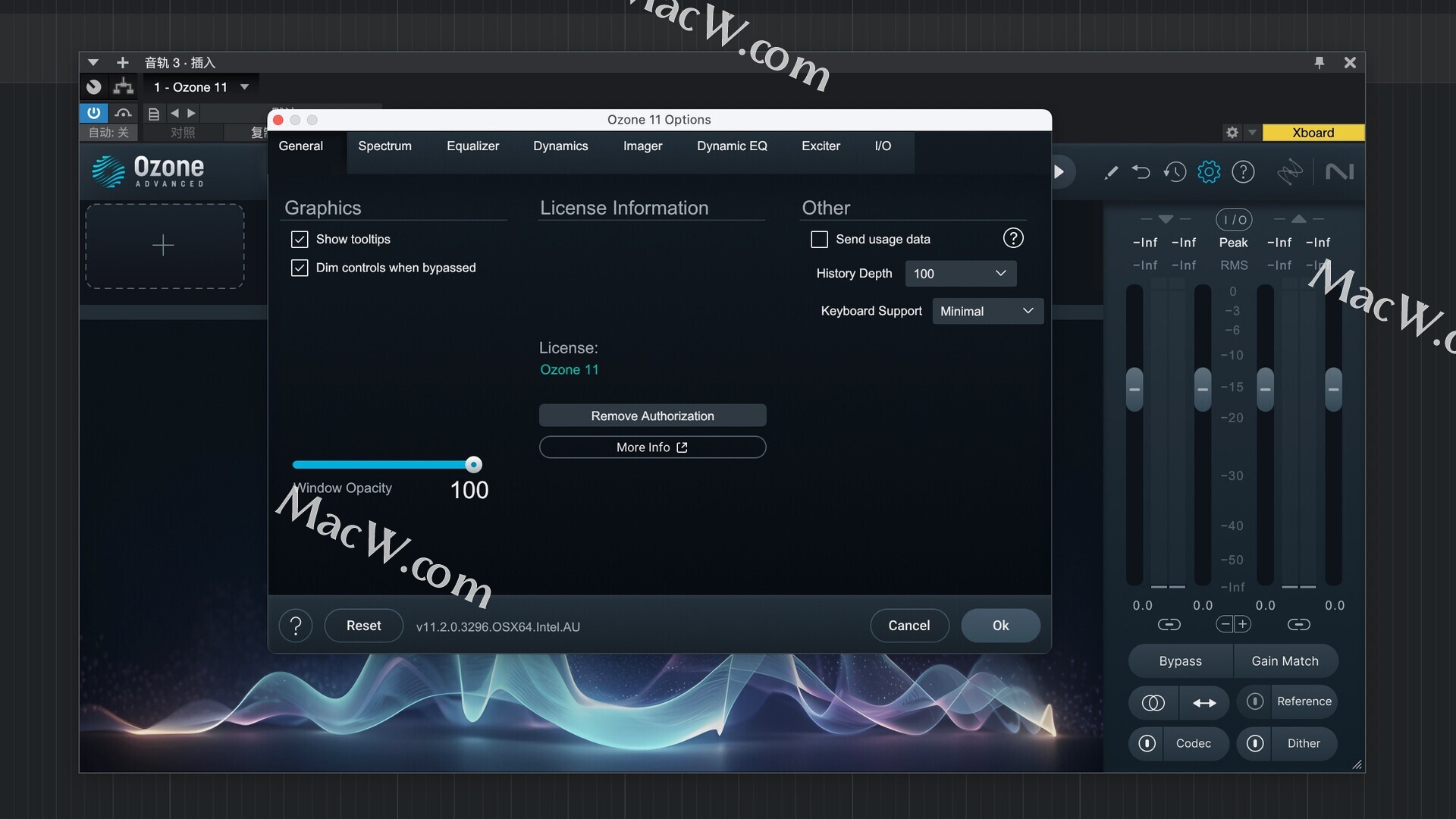Open the Keyboard Support dropdown
The image size is (1456, 819).
[x=987, y=311]
